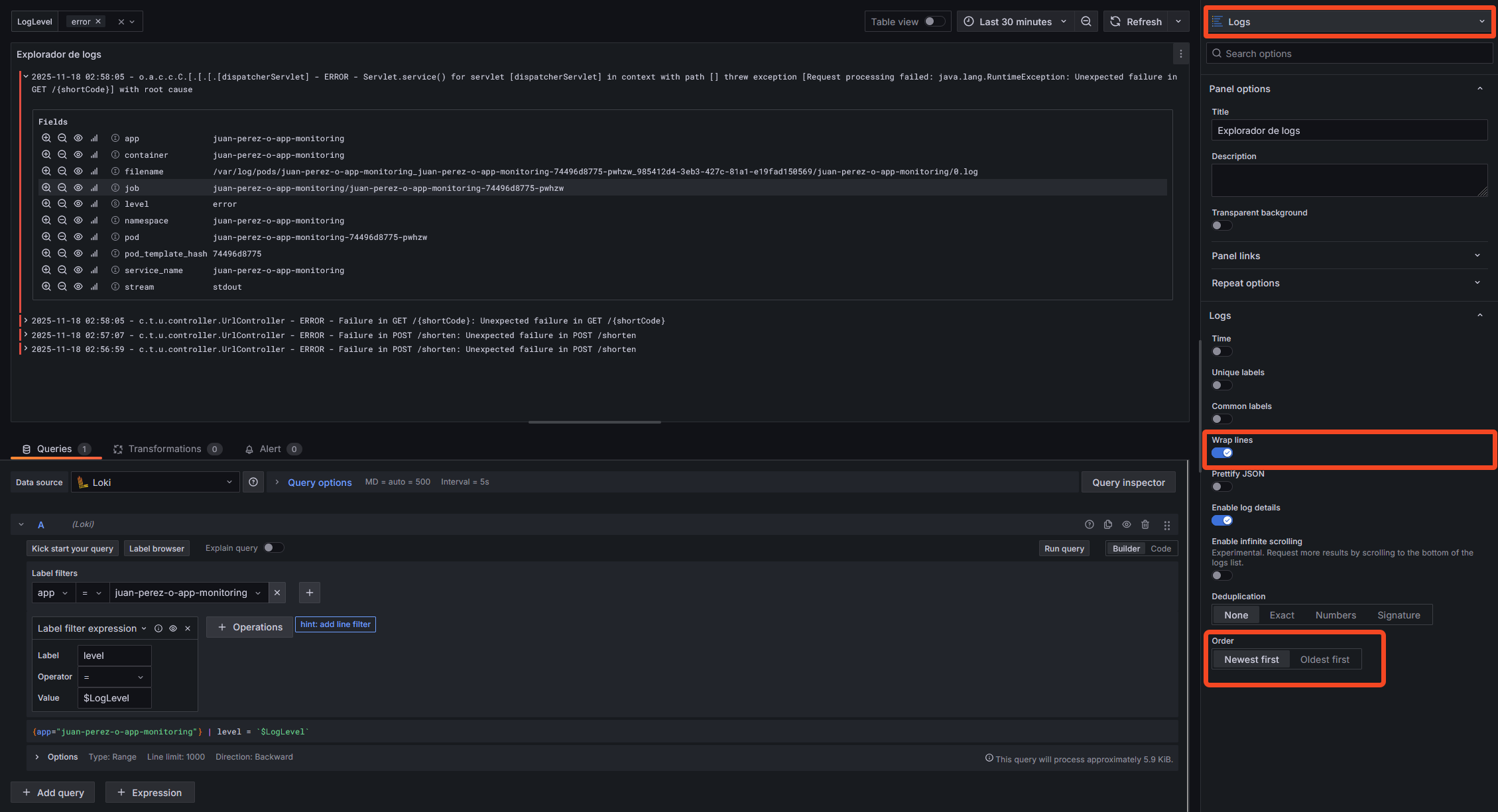Screen dimensions: 1498x812
Task: Click data source help icon
Action: 253,483
